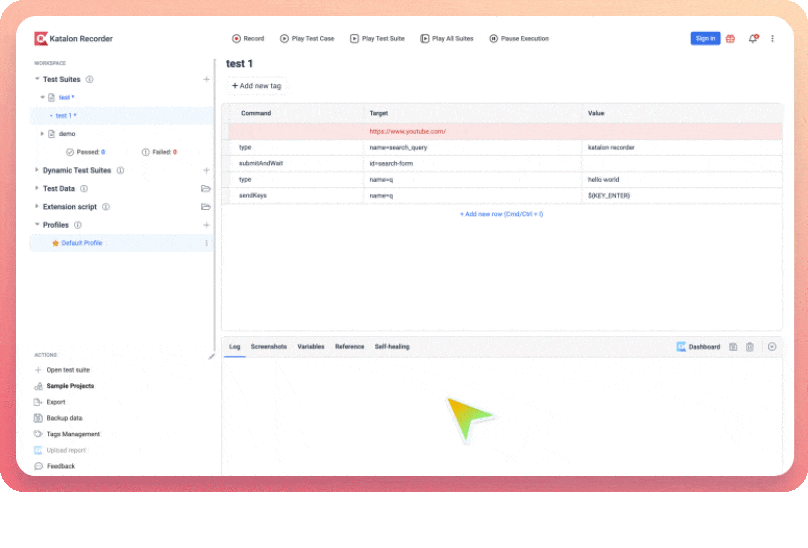Switch to the Self-healing tab
808x548 pixels.
click(x=392, y=346)
